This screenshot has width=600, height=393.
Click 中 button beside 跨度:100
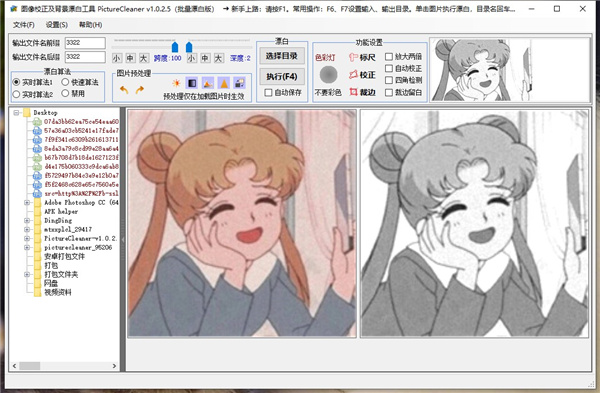[130, 58]
